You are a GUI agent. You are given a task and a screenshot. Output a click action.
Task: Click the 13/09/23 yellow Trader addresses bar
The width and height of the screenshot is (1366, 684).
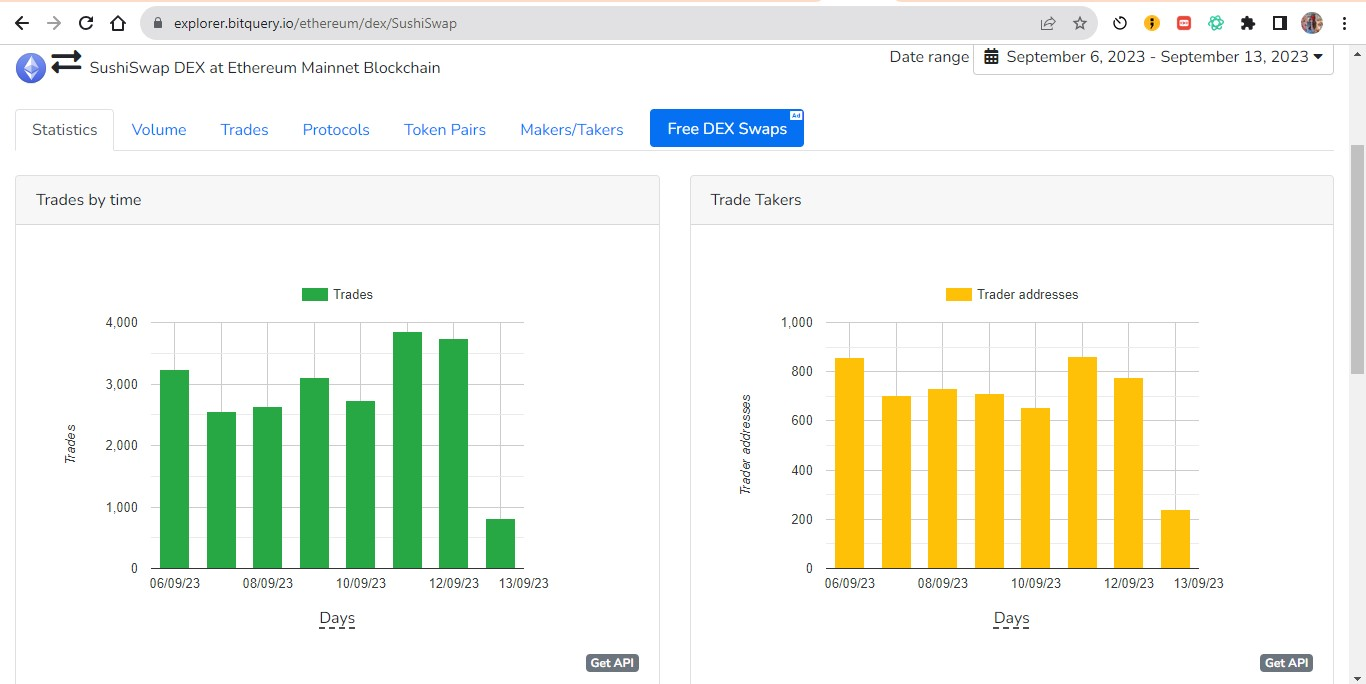coord(1175,539)
